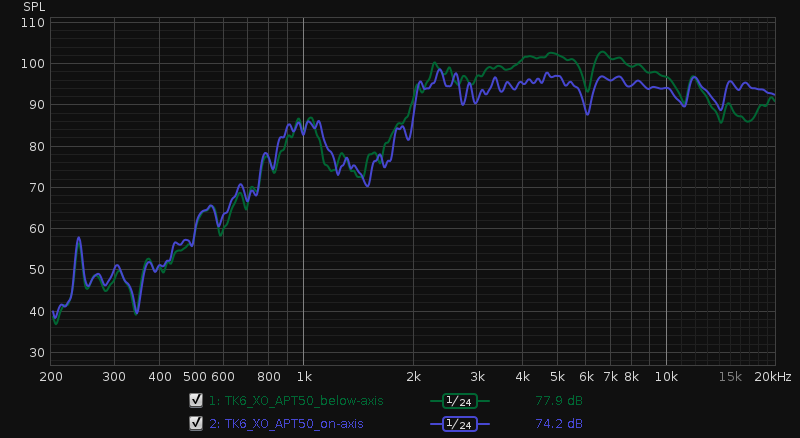Uncheck the TK6_XO_APT50_on-axis trace checkbox
Viewport: 800px width, 438px height.
pyautogui.click(x=196, y=423)
